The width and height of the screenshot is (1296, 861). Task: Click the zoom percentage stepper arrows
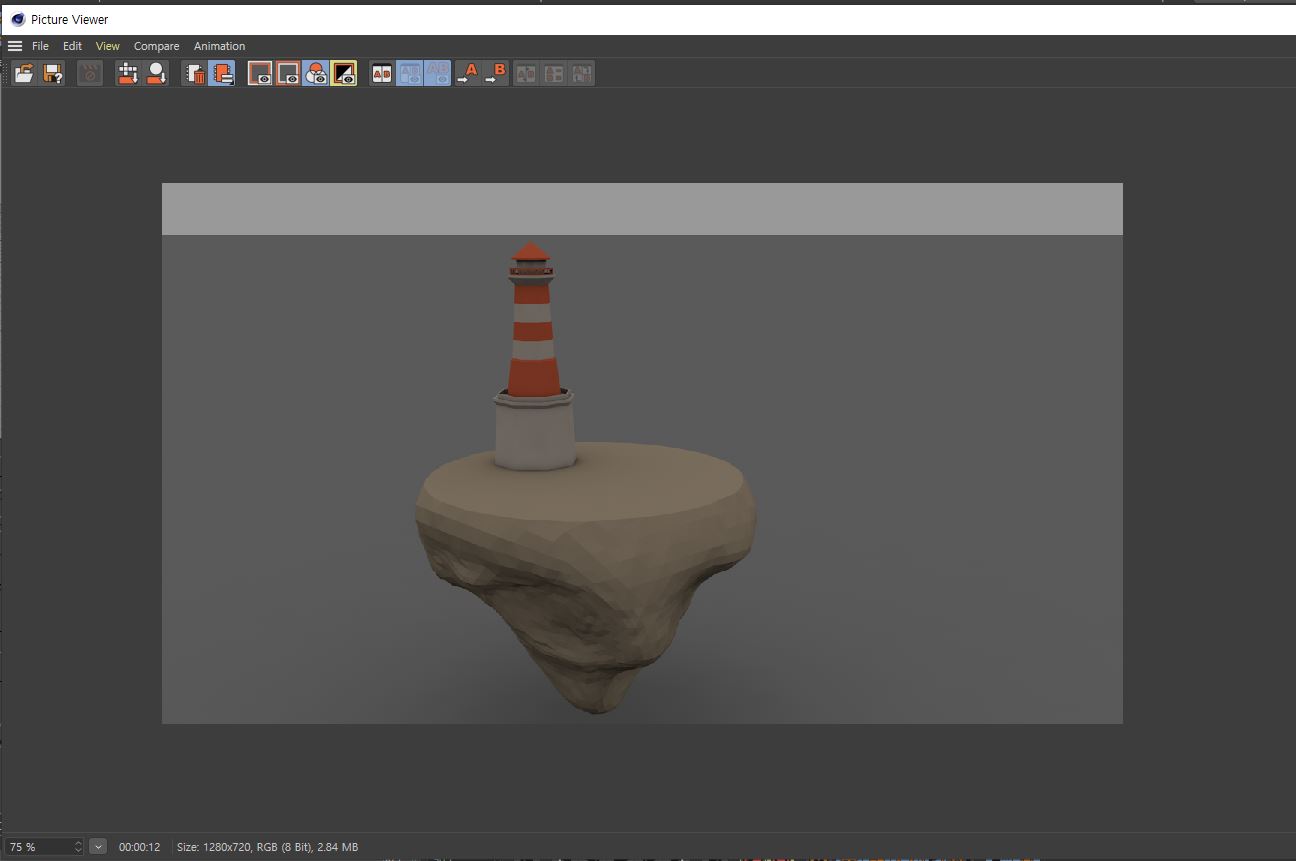click(78, 847)
